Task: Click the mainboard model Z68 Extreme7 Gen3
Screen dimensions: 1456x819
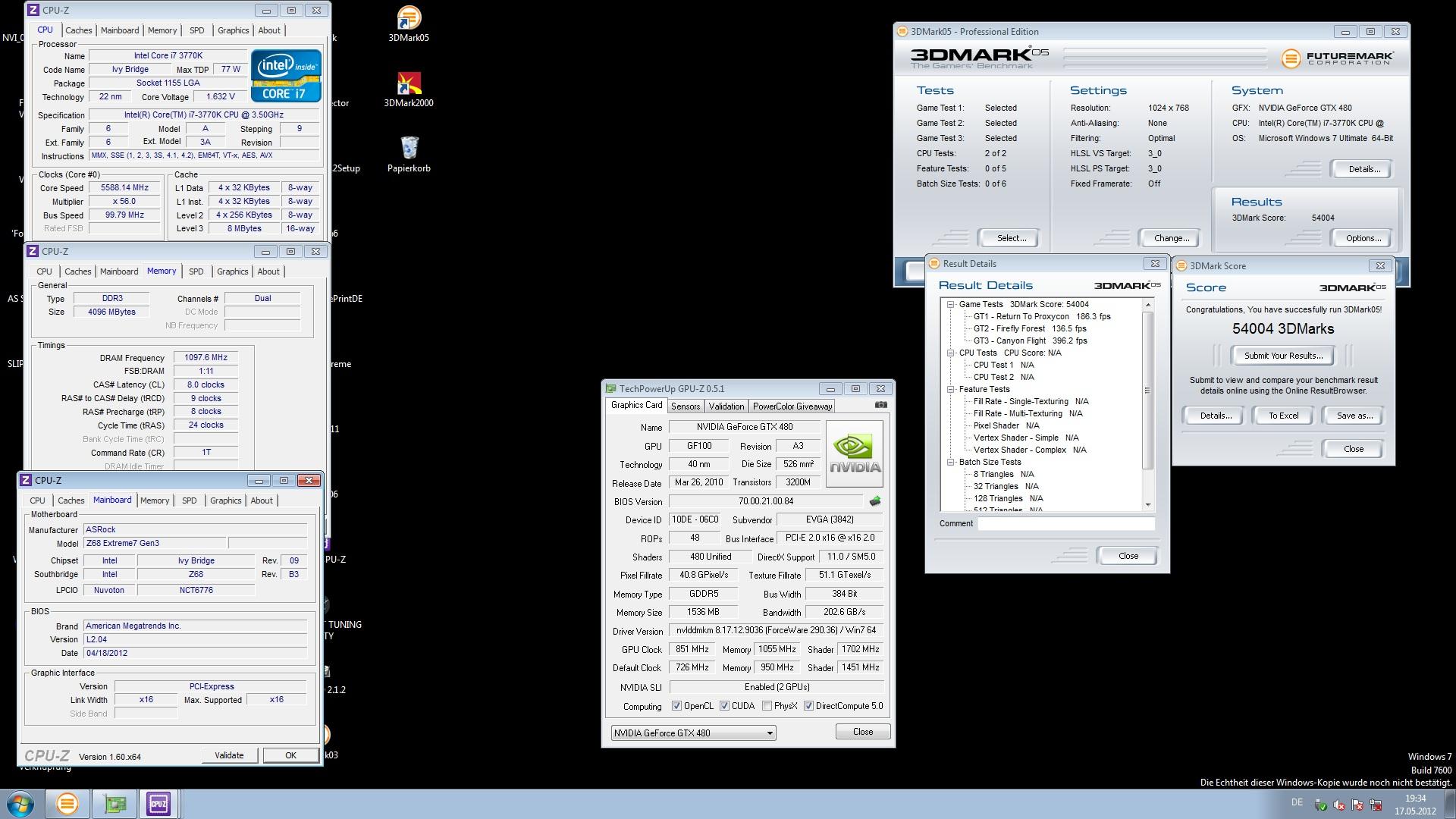Action: click(155, 543)
